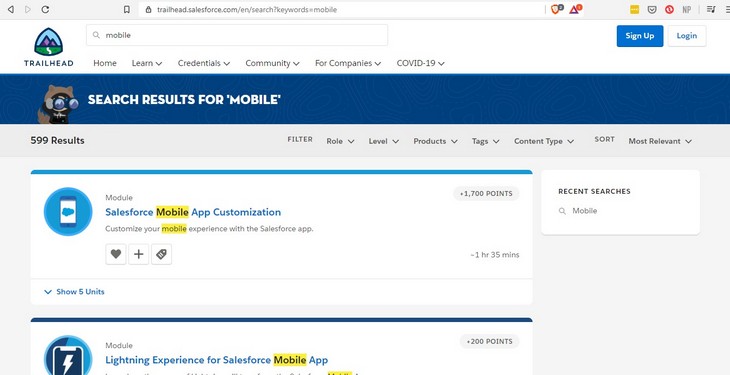Open the Tags filter dropdown
Screen dimensions: 730x375
486,141
